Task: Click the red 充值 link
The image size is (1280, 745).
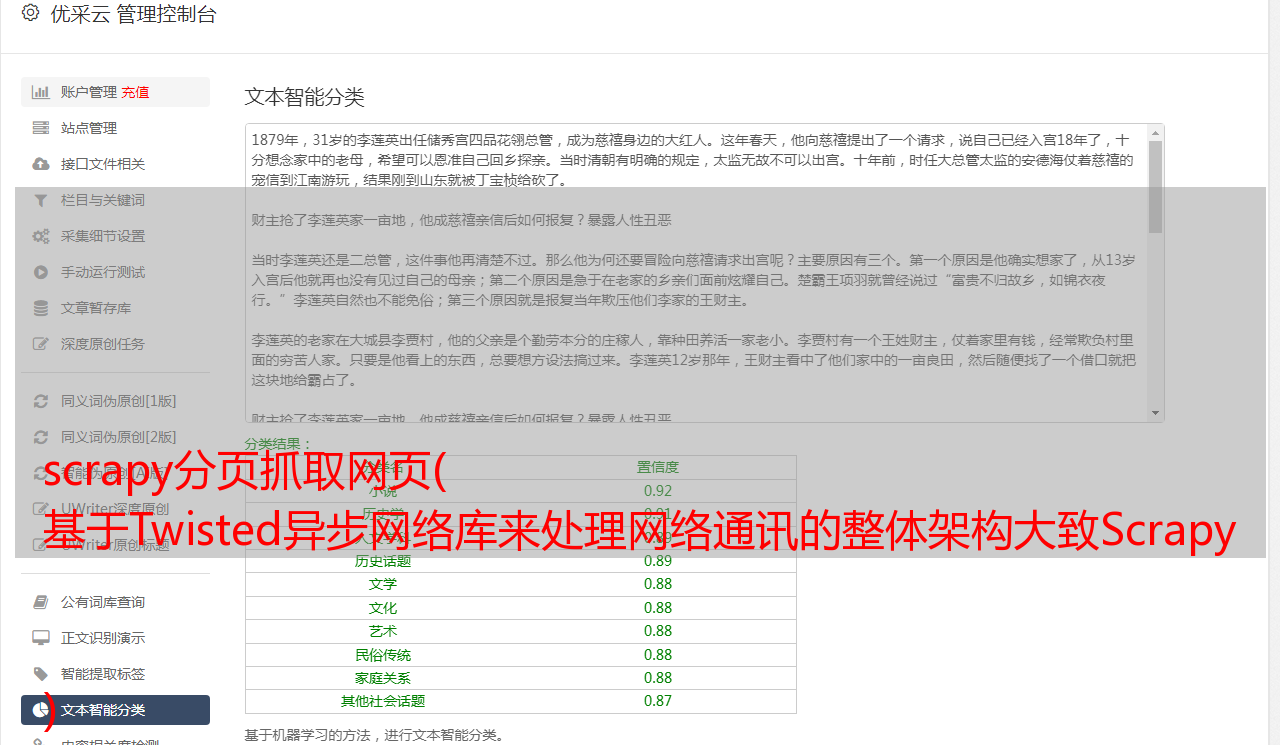Action: pyautogui.click(x=135, y=92)
